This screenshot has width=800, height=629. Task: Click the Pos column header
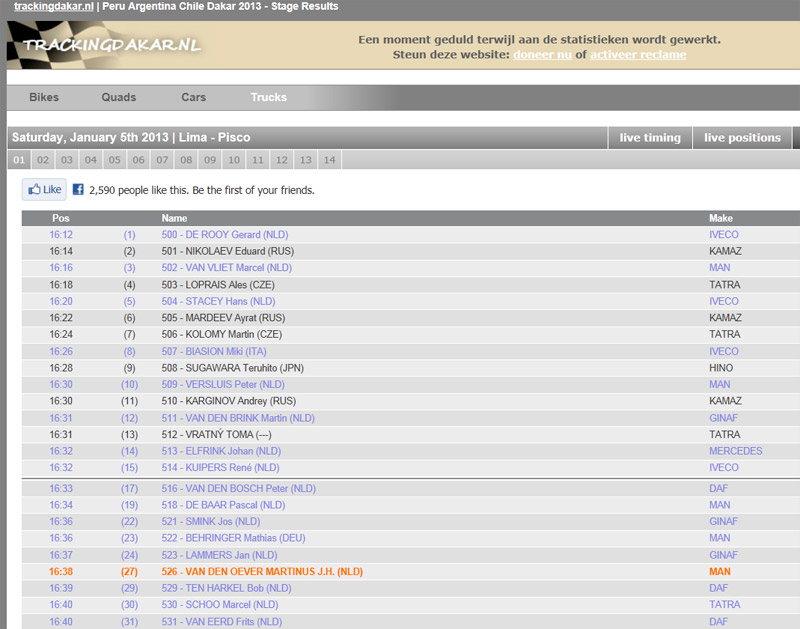pos(61,218)
